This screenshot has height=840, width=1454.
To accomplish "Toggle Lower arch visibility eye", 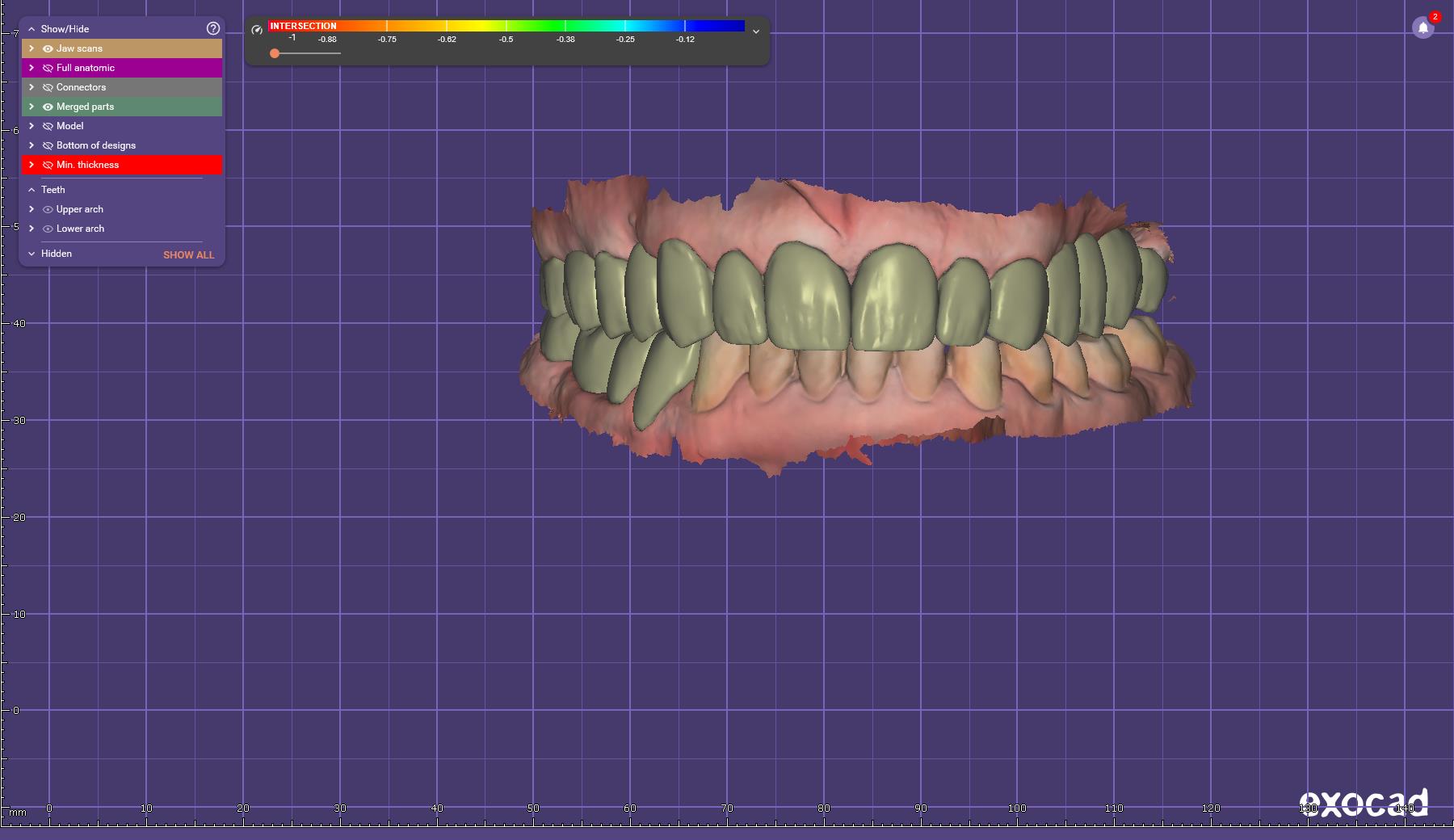I will [x=48, y=229].
